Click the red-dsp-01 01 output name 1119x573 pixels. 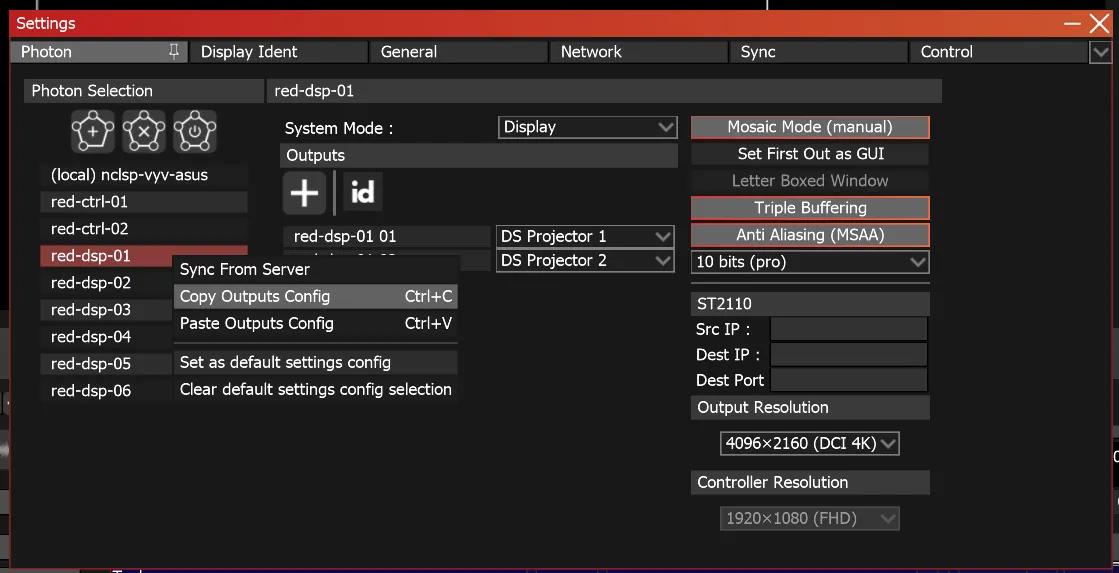tap(387, 236)
